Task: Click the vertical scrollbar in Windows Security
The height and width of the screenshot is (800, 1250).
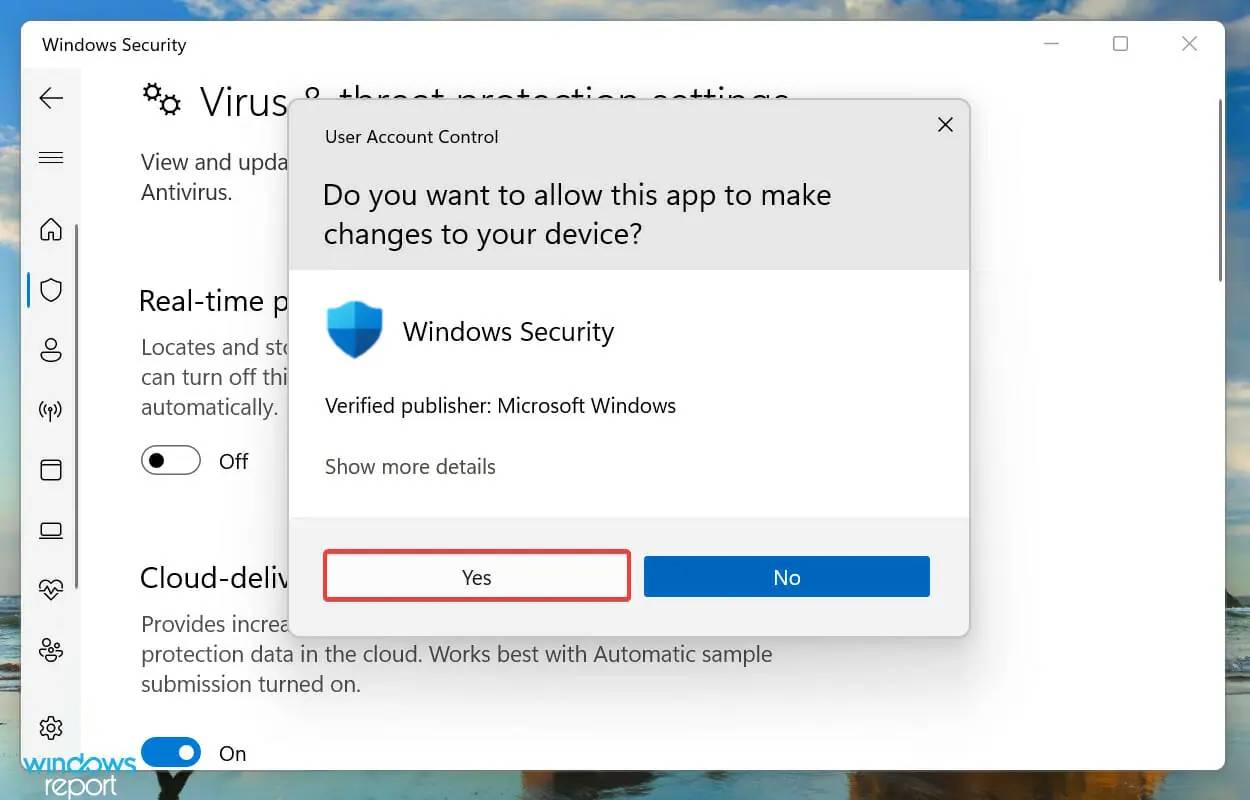Action: click(x=1220, y=190)
